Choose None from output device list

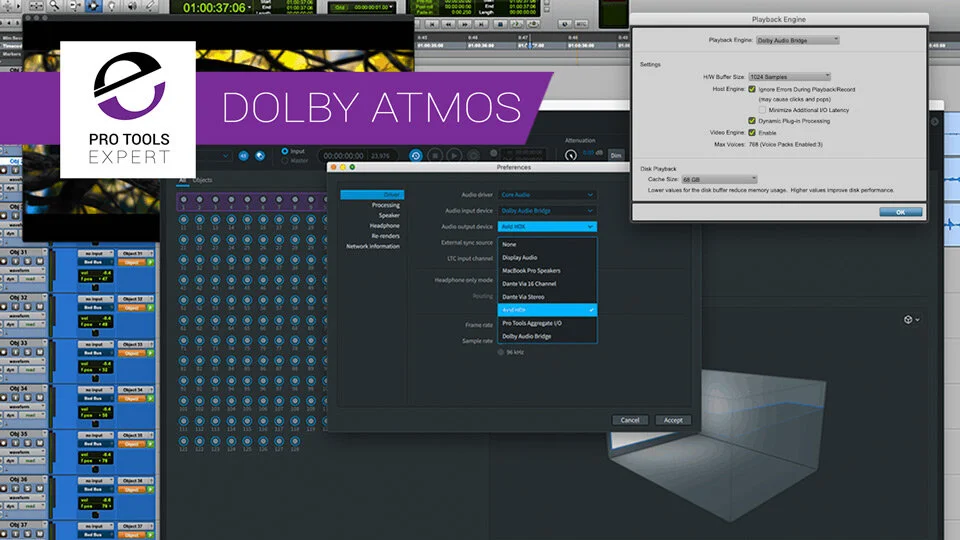point(547,244)
